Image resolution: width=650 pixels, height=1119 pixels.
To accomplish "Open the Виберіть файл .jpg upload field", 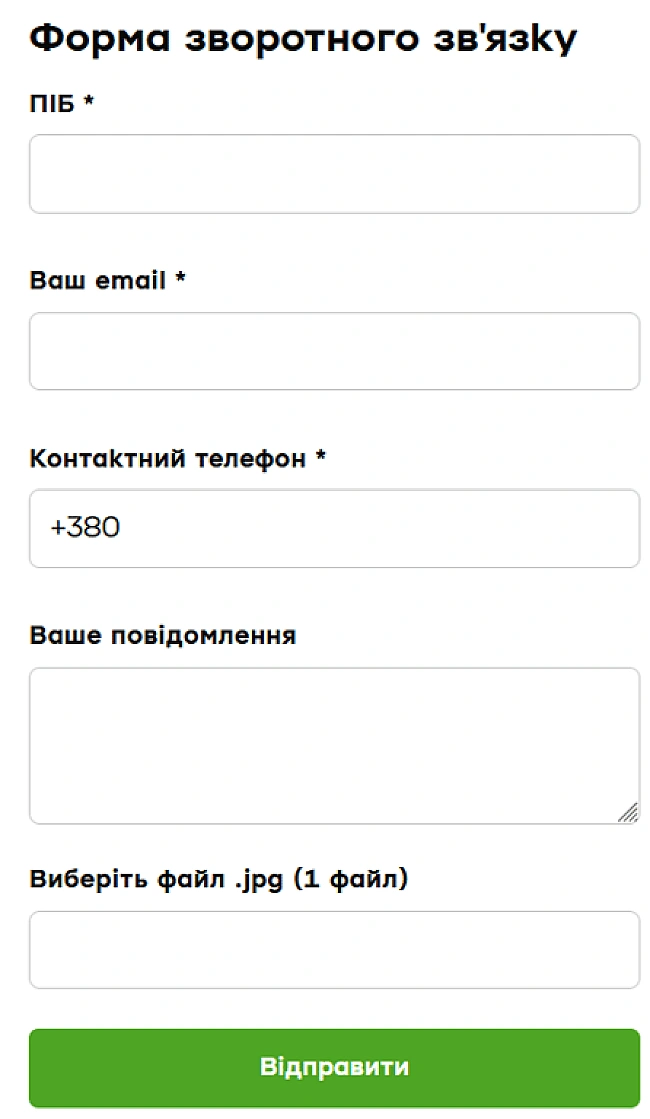I will [x=334, y=950].
